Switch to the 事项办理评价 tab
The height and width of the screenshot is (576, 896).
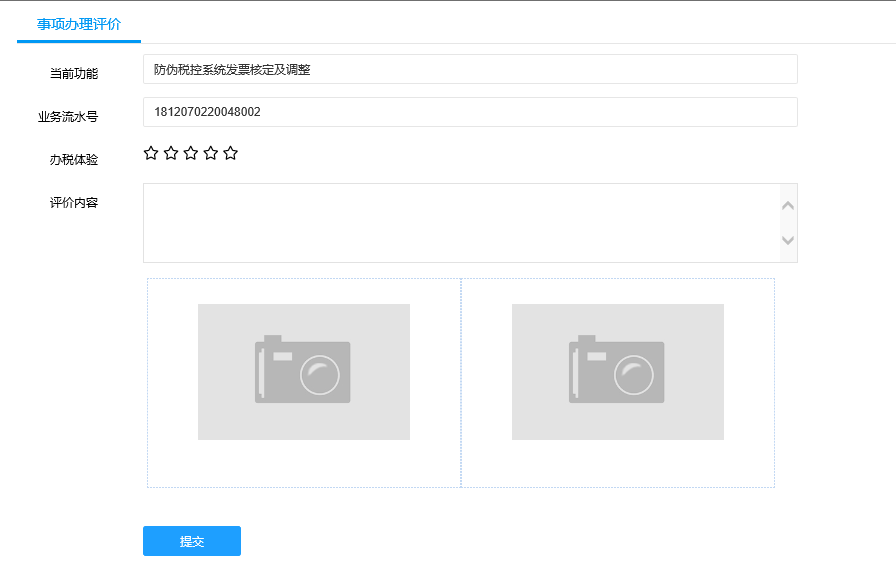[x=79, y=24]
